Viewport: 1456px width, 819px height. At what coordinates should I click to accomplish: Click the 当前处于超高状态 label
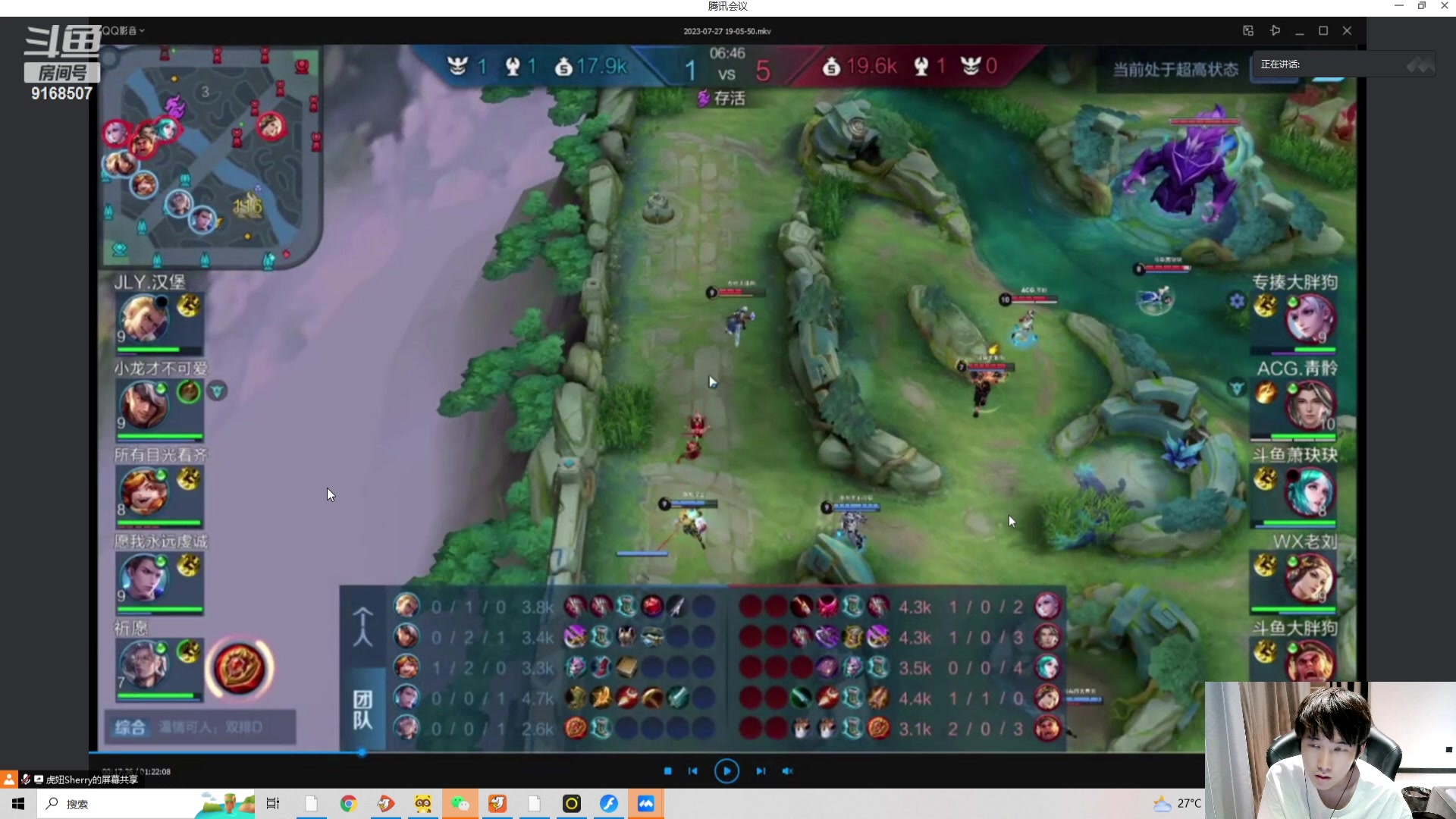(x=1175, y=69)
